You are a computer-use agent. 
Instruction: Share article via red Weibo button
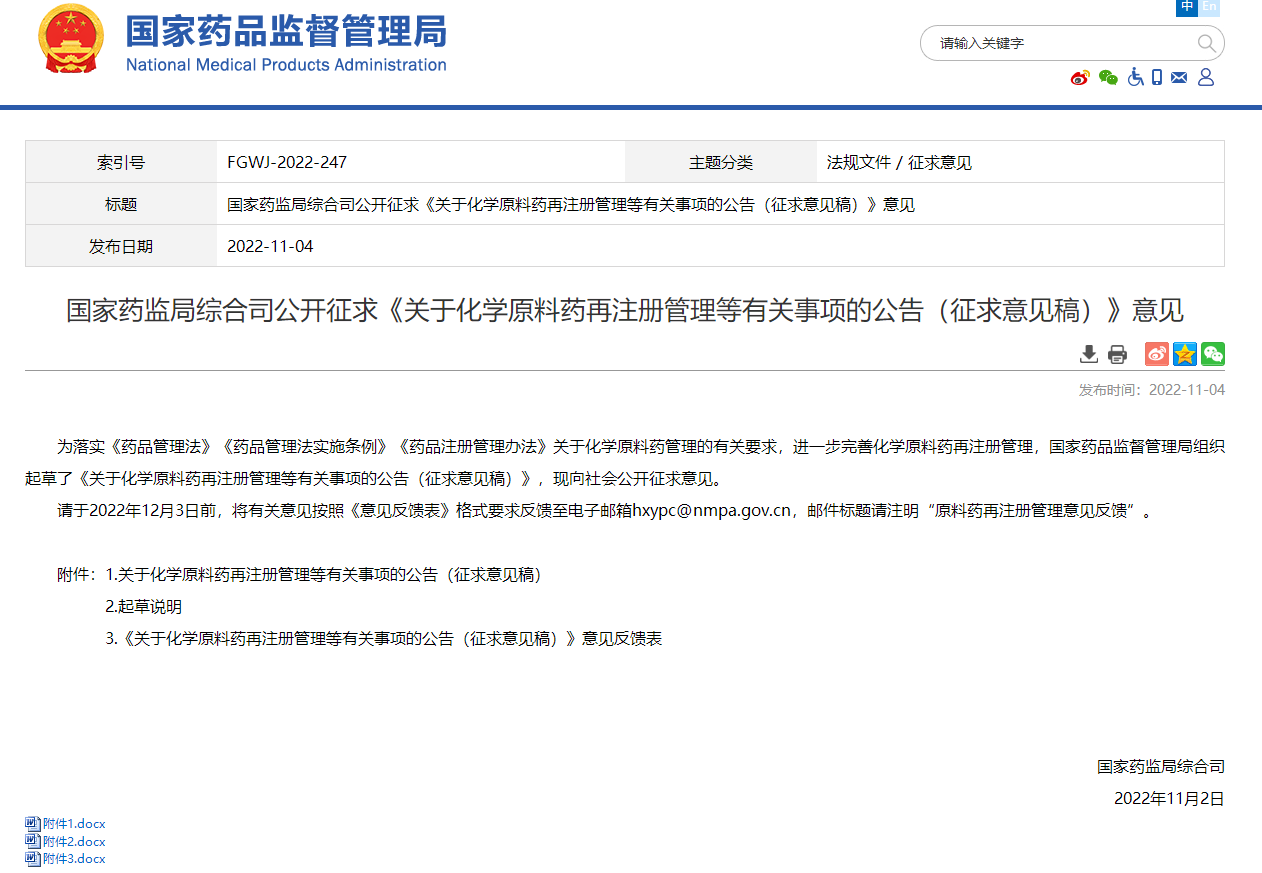1157,354
